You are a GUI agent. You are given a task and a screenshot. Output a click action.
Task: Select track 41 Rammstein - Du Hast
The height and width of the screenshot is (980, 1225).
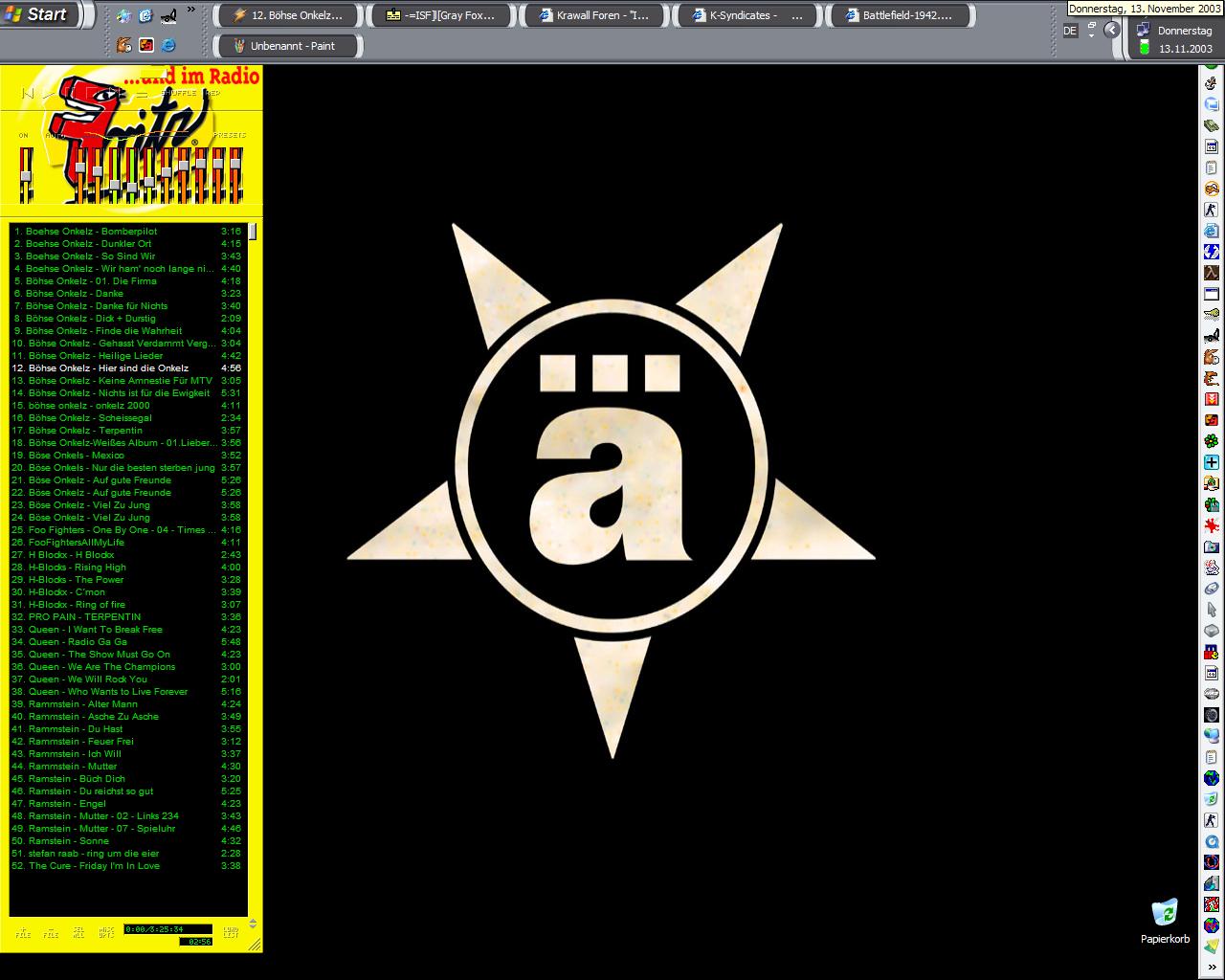pos(127,728)
